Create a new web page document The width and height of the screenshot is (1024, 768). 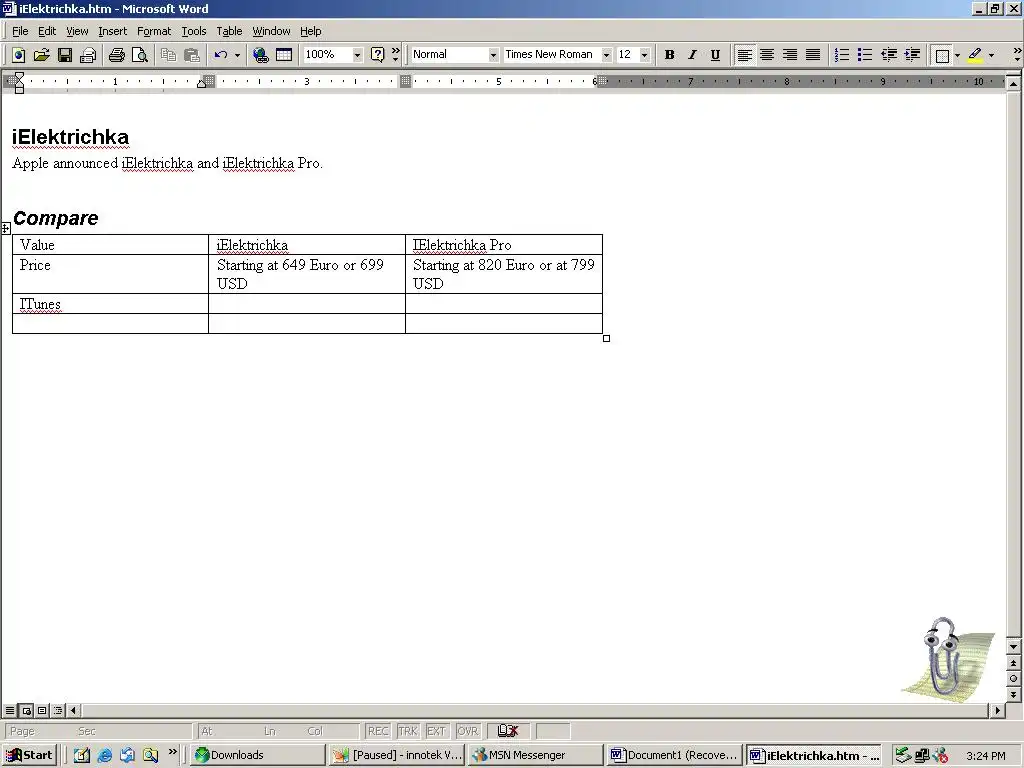click(x=18, y=55)
